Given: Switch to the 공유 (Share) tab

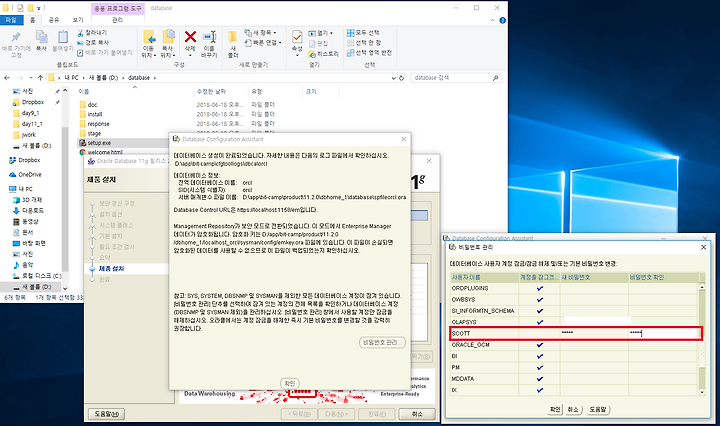Looking at the screenshot, I should [x=54, y=20].
